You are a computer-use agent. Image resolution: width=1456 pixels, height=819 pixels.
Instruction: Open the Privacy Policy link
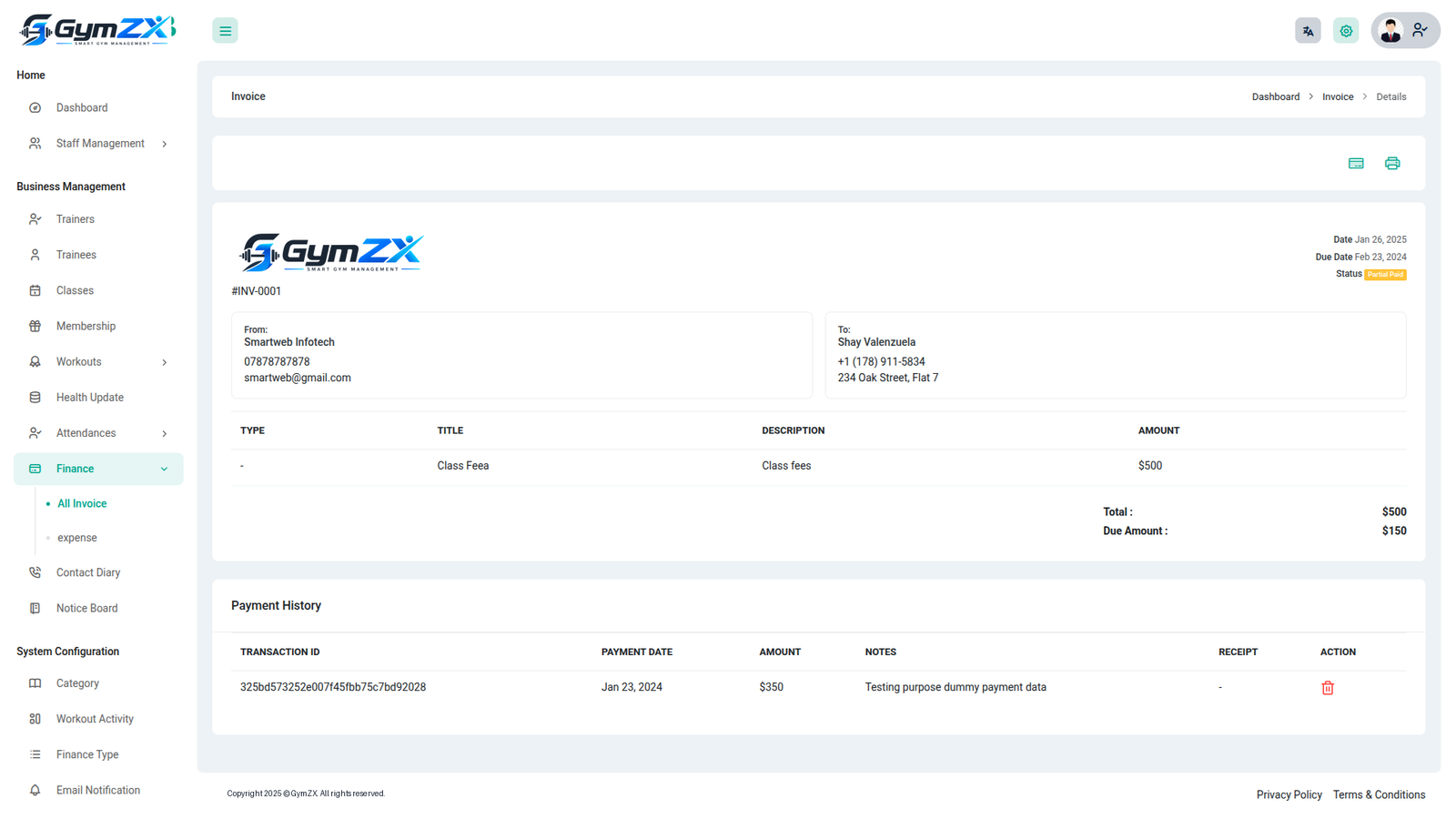(1289, 794)
